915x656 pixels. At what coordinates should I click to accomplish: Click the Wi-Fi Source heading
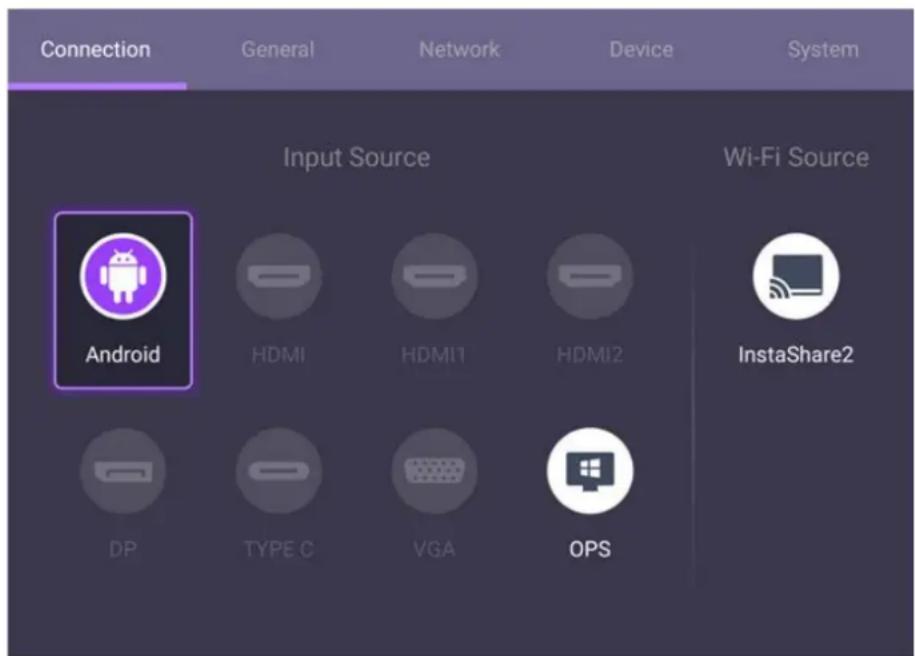(x=796, y=158)
